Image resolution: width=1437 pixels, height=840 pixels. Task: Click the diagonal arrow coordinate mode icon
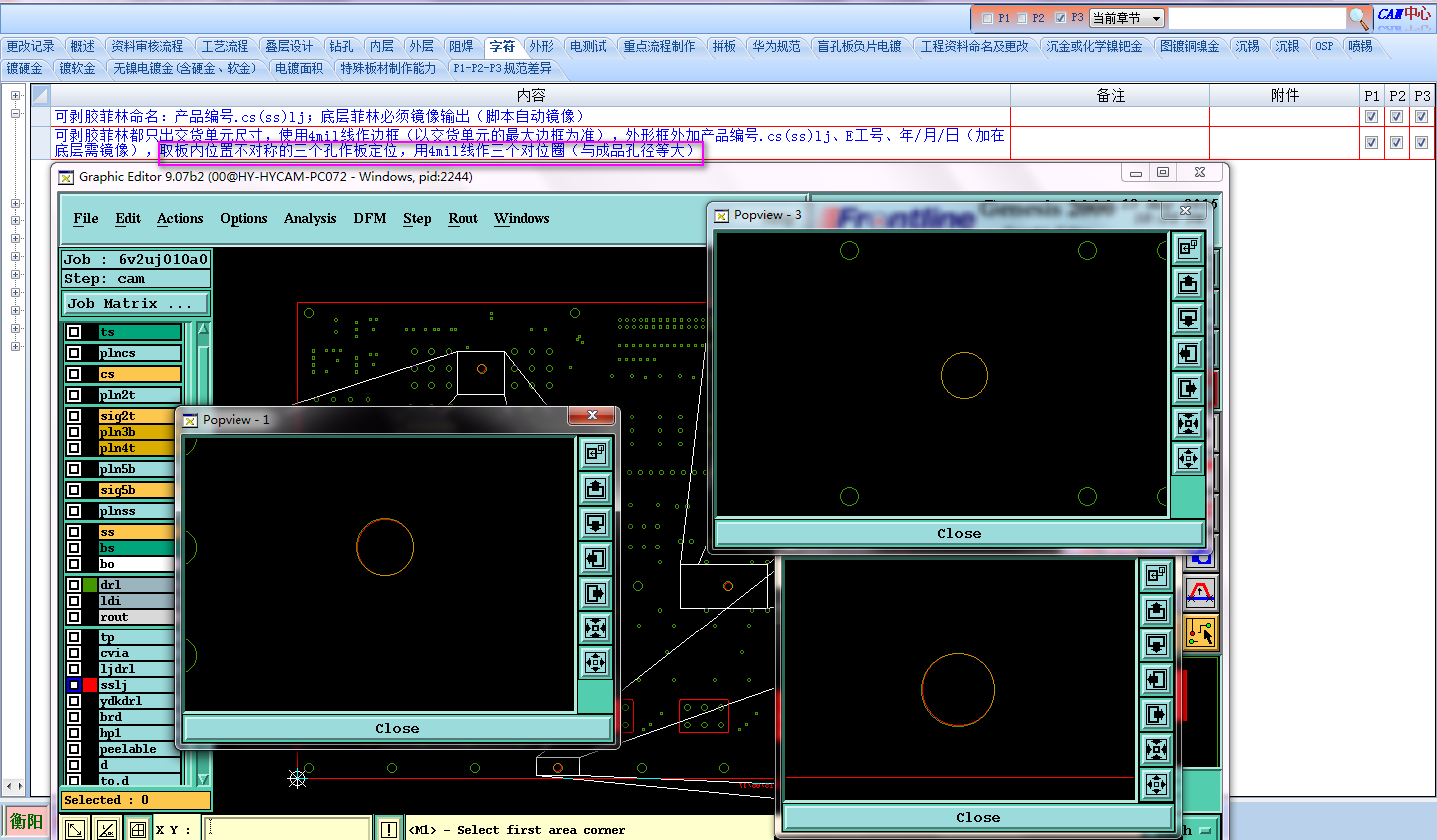[x=75, y=829]
